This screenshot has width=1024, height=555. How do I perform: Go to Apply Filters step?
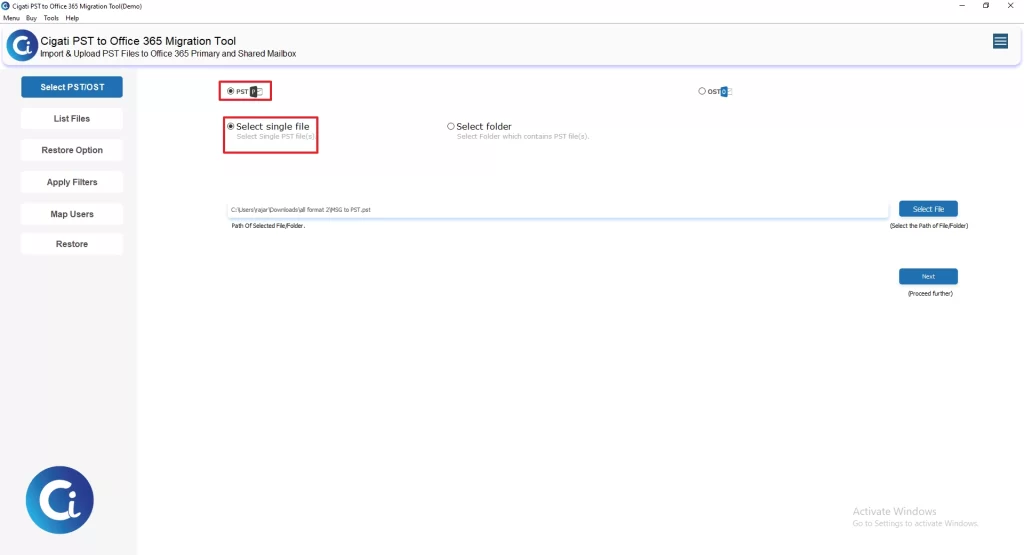click(x=72, y=182)
